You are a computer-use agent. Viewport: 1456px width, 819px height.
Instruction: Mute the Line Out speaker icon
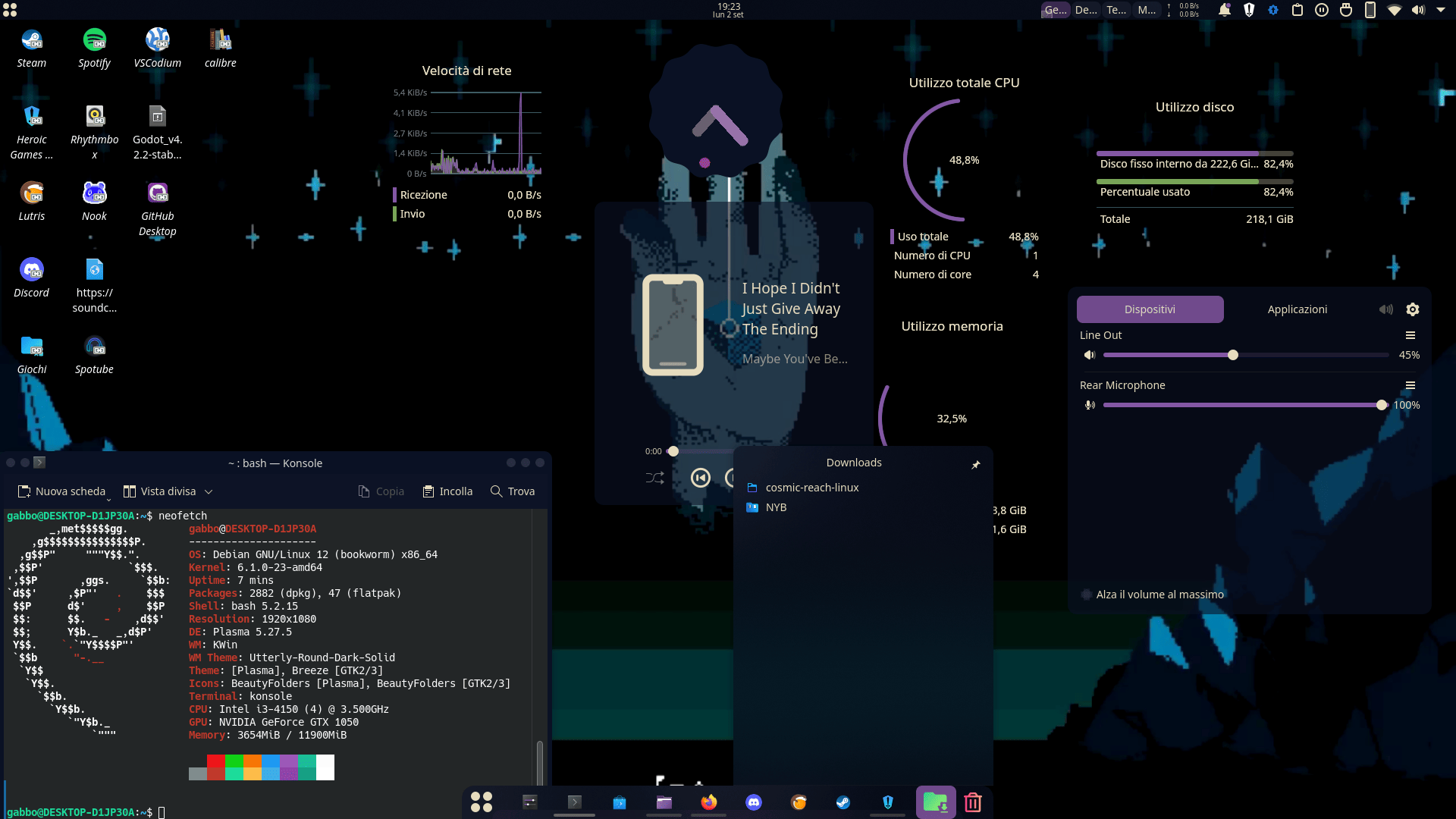tap(1090, 355)
